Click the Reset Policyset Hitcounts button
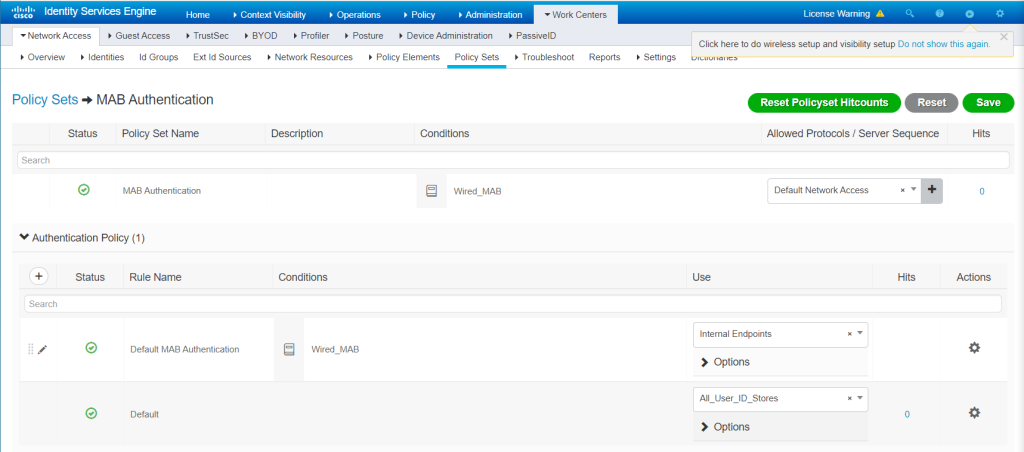 coord(824,103)
